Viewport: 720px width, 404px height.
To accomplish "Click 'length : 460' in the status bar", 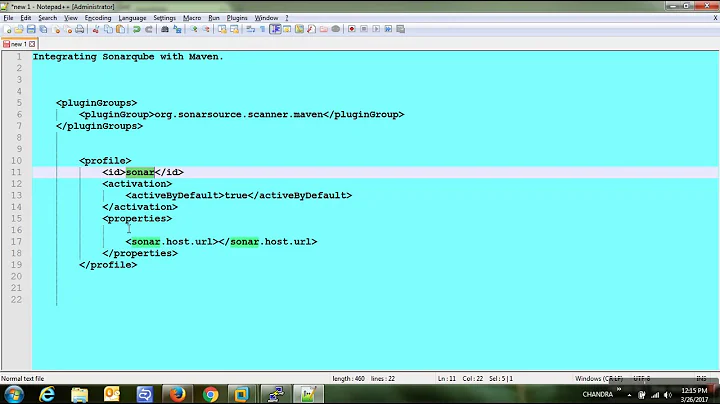I will click(x=348, y=379).
